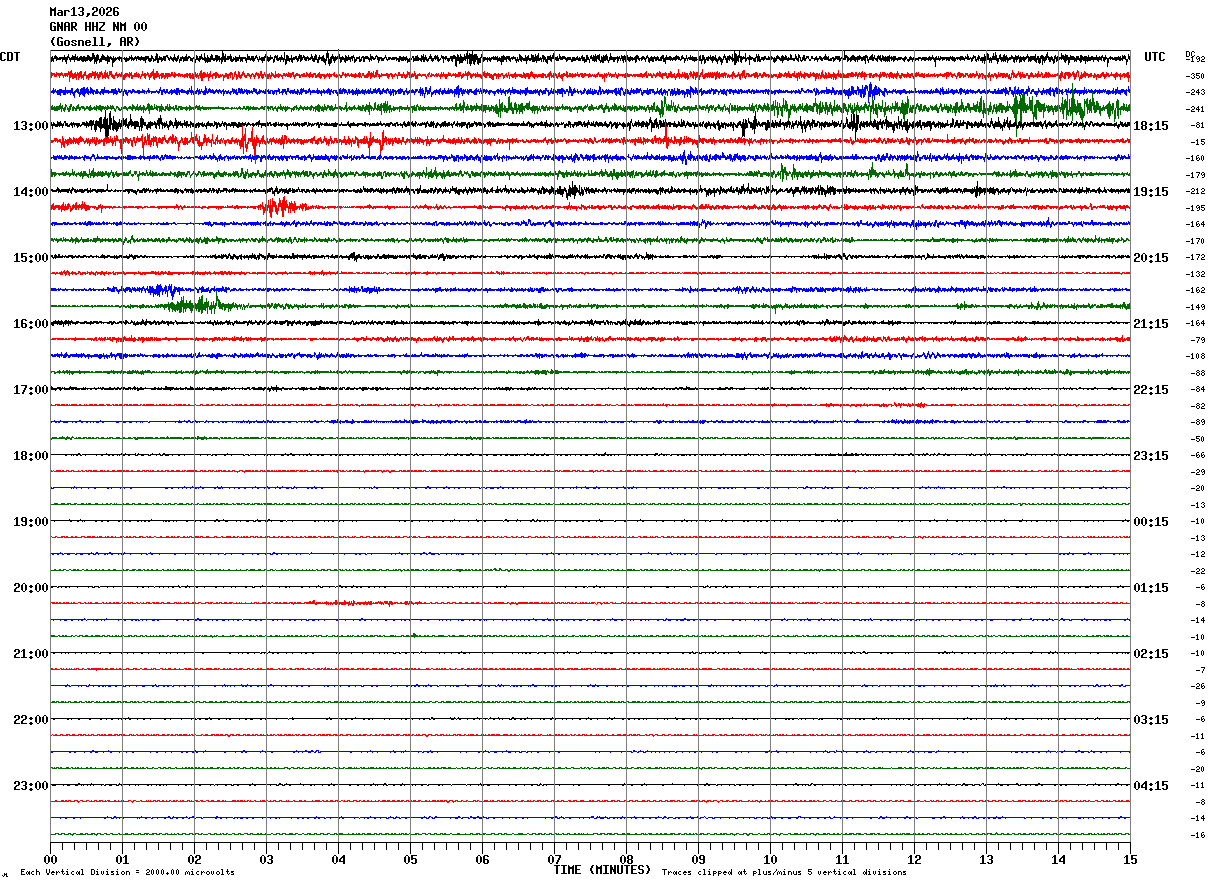
Task: Click the "03:15" UTC time label
Action: [1150, 720]
